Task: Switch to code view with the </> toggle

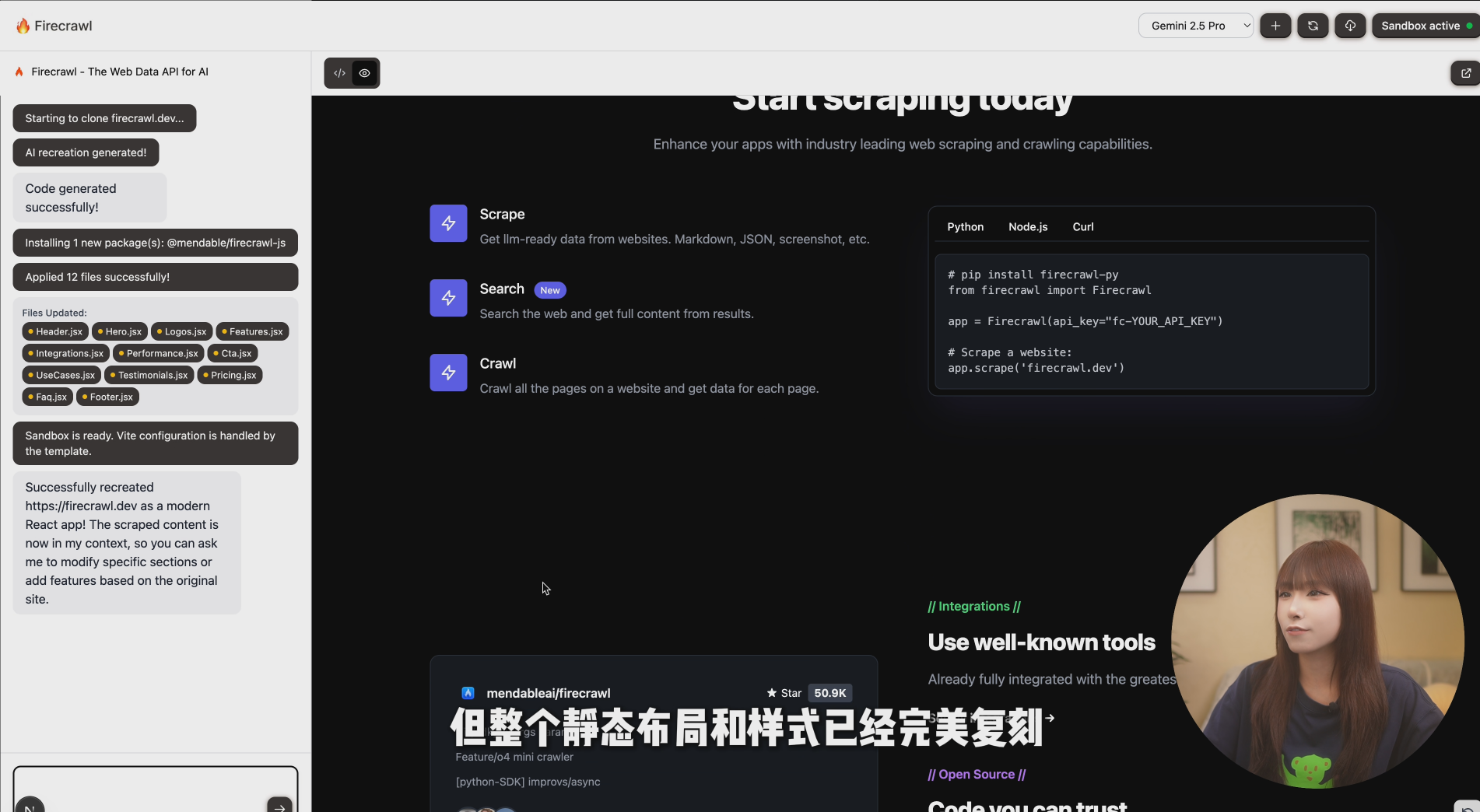Action: [339, 72]
